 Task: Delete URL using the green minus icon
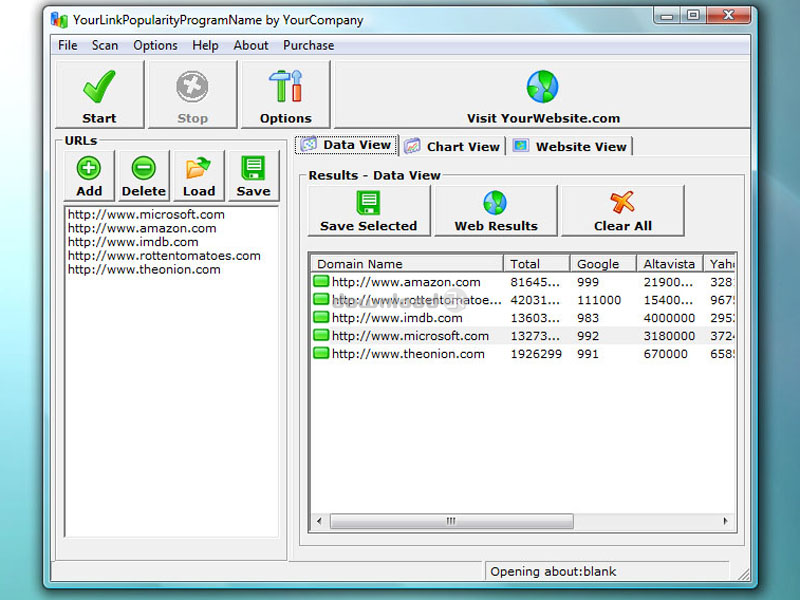144,176
